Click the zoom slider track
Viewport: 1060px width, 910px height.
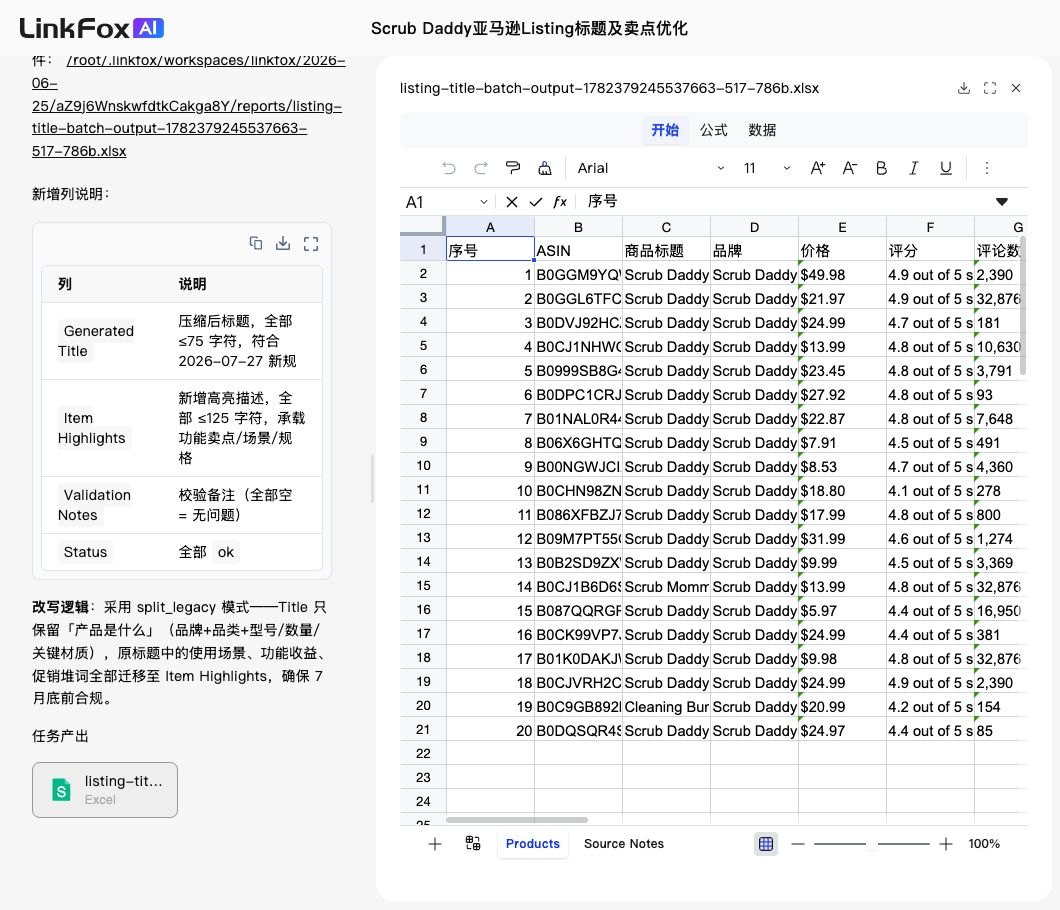(x=872, y=843)
